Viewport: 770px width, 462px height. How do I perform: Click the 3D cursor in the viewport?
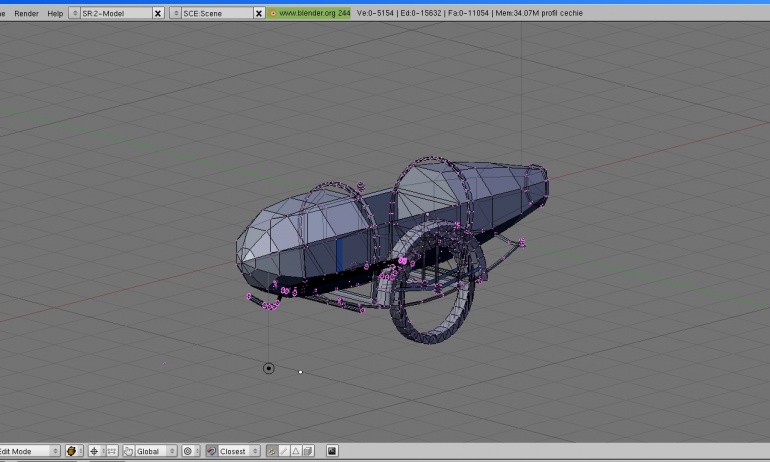click(x=269, y=368)
